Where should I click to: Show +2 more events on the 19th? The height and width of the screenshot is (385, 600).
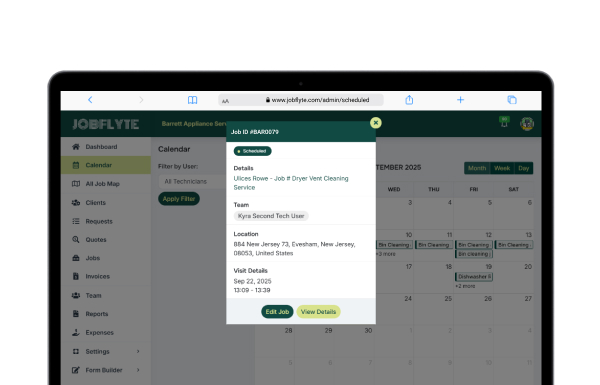point(465,286)
